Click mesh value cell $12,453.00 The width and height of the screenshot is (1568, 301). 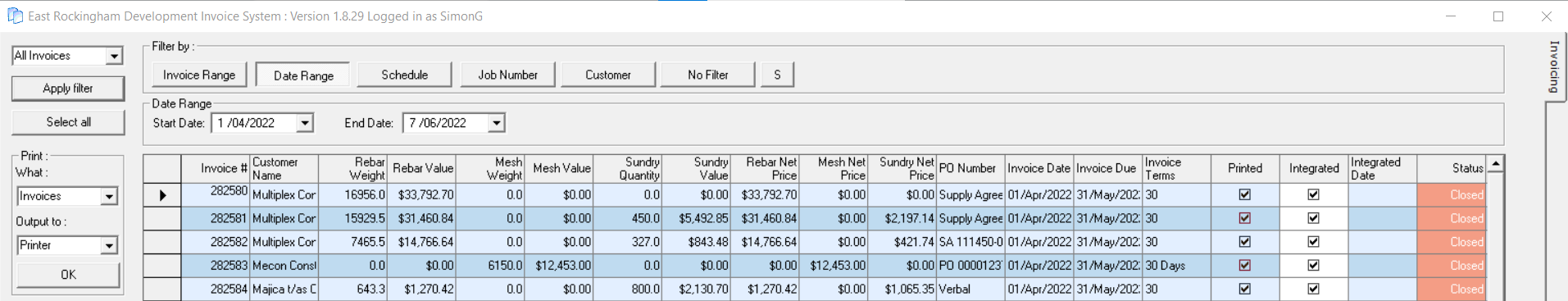click(559, 266)
